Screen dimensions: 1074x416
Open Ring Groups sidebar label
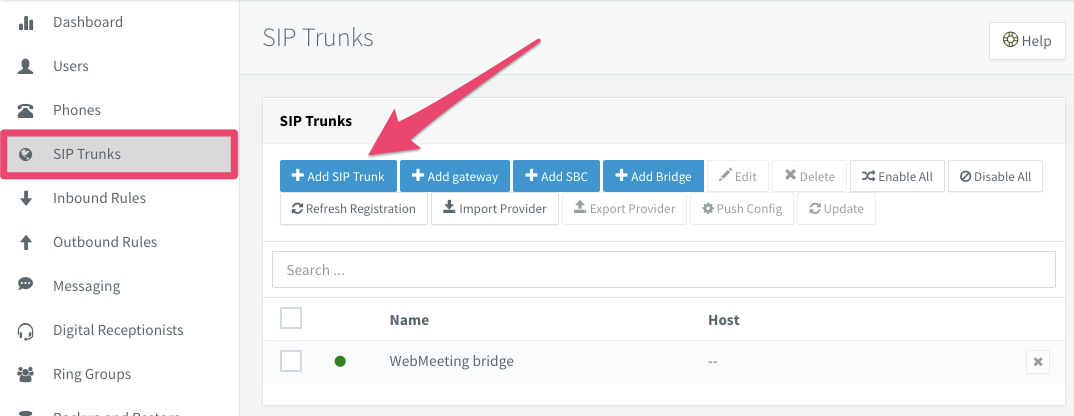[92, 374]
